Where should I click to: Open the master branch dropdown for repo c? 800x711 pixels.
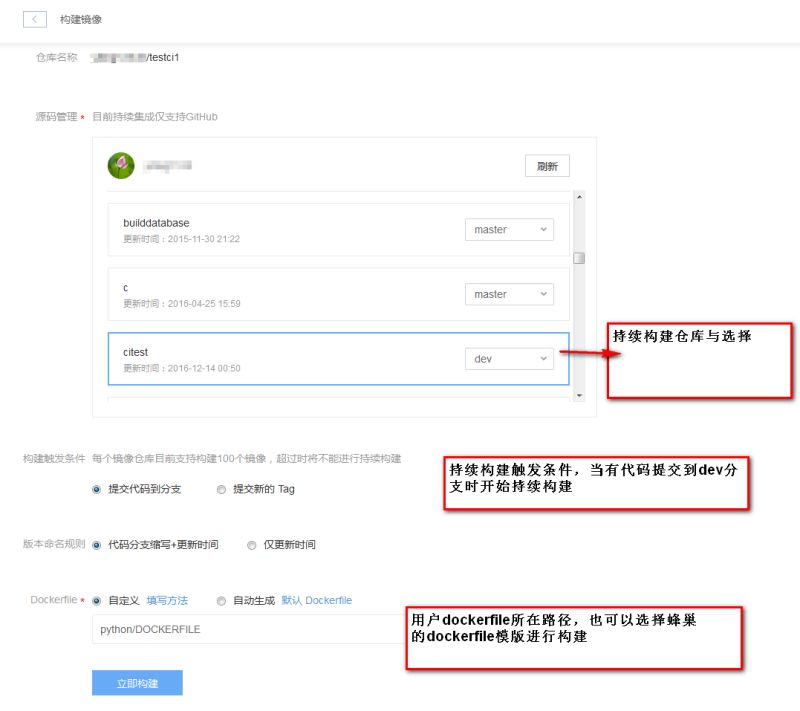(509, 293)
